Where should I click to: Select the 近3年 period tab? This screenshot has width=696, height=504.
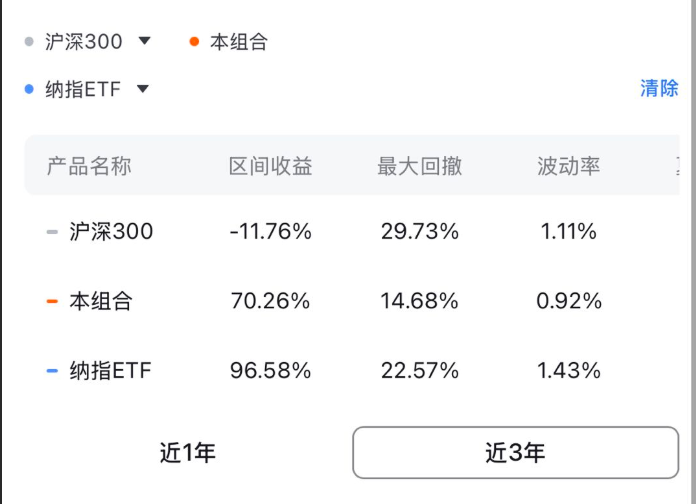pos(515,453)
